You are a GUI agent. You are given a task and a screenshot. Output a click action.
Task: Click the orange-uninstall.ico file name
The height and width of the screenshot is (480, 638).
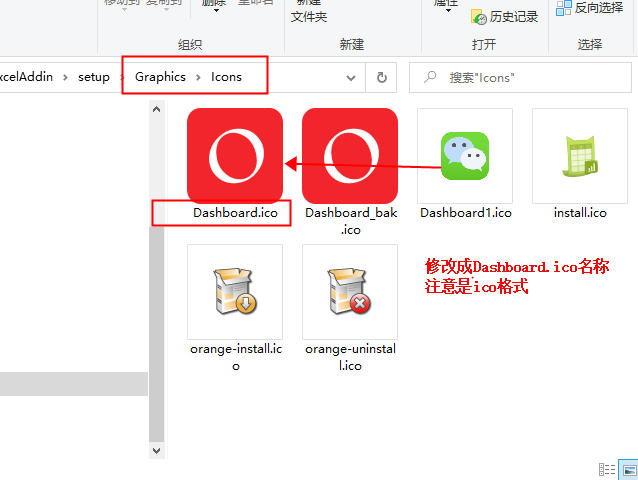point(350,357)
